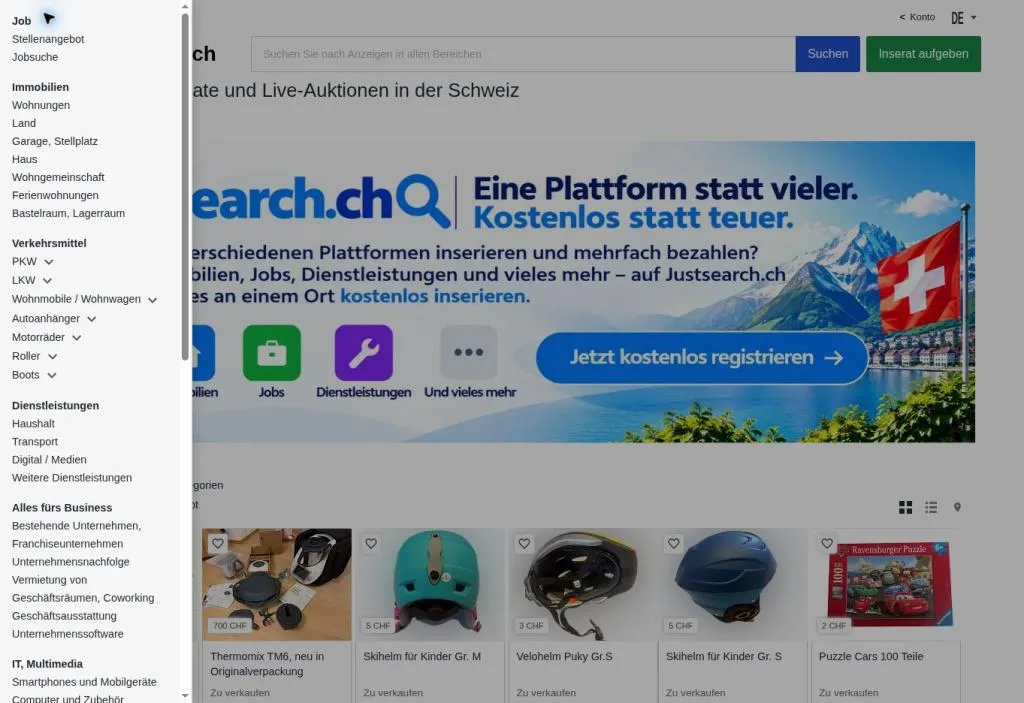Choose Haushalt under Dienstleistungen
Image resolution: width=1024 pixels, height=703 pixels.
pos(33,423)
